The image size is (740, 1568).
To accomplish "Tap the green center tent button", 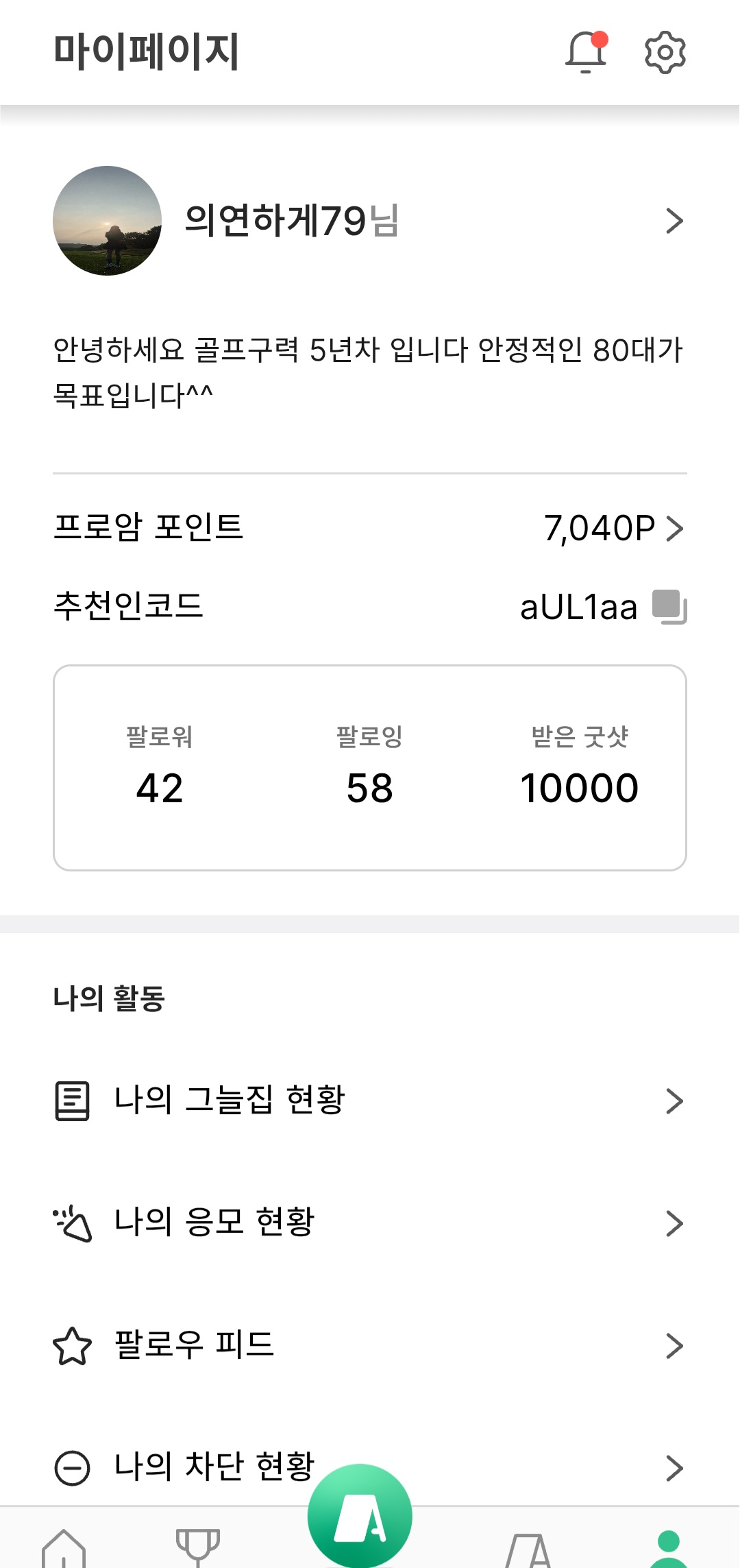I will (x=360, y=1515).
